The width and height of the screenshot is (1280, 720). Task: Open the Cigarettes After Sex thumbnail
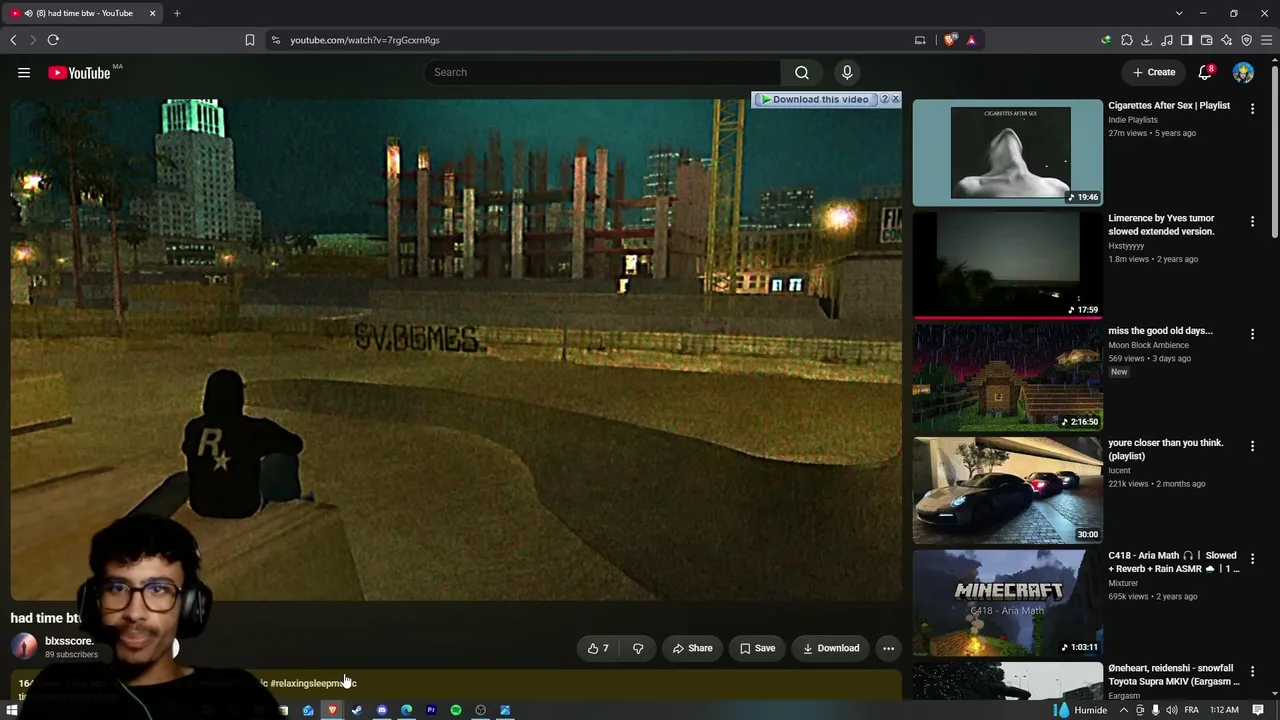click(x=1007, y=152)
